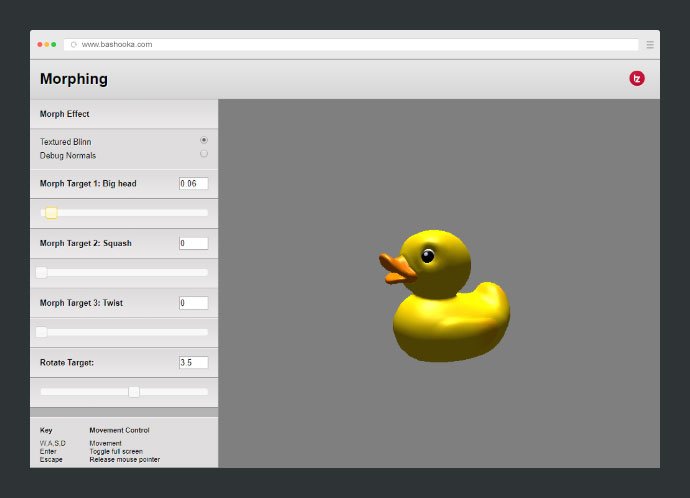Click the Twist value input field
Viewport: 690px width, 498px height.
(x=193, y=303)
